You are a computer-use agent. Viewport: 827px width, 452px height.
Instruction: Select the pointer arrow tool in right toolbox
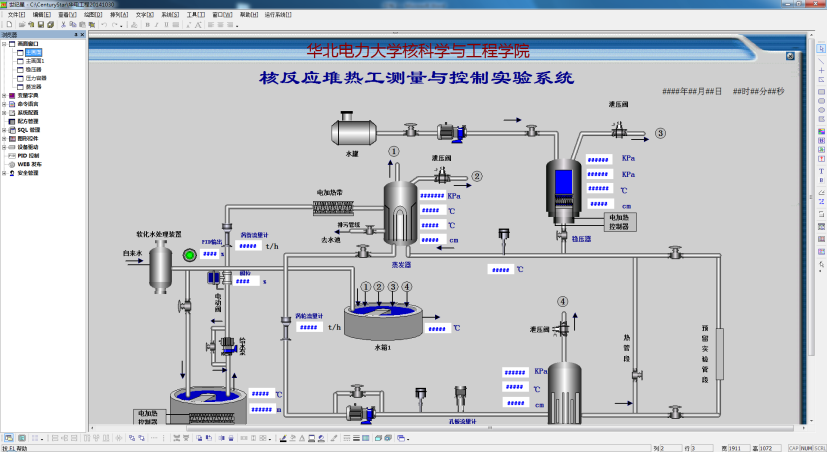(x=821, y=49)
